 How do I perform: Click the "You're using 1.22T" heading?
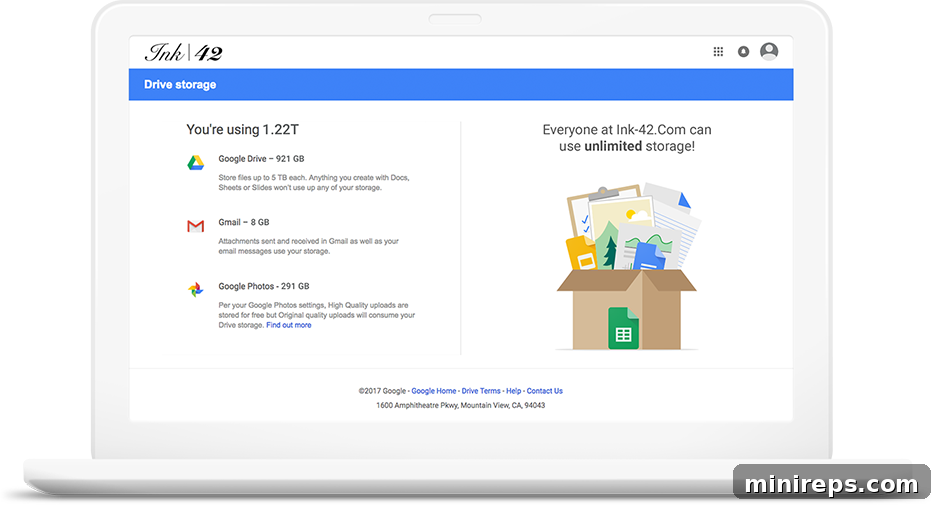pyautogui.click(x=243, y=130)
